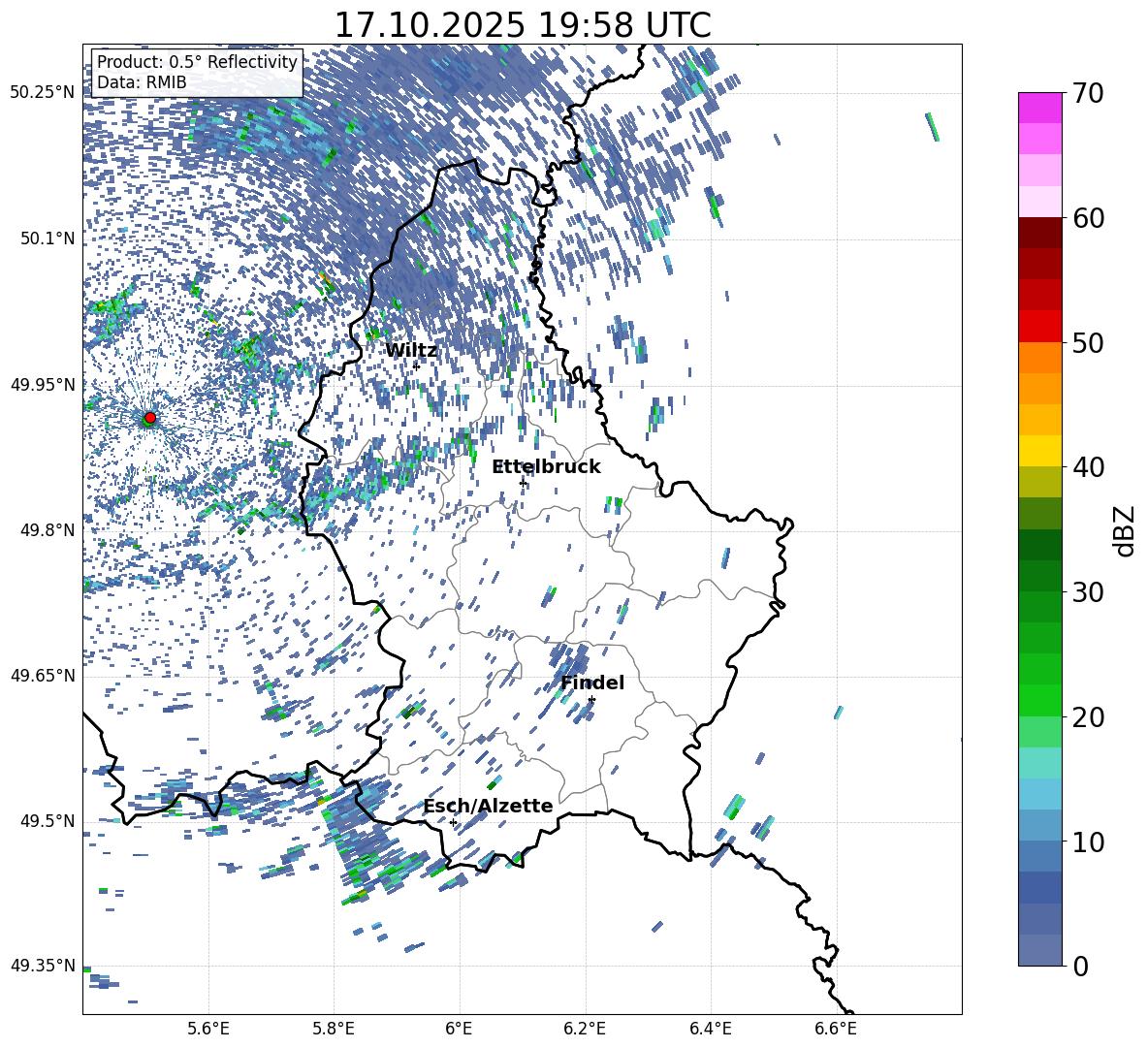Select the Ettelbruck map label
The image size is (1148, 1048).
(546, 466)
